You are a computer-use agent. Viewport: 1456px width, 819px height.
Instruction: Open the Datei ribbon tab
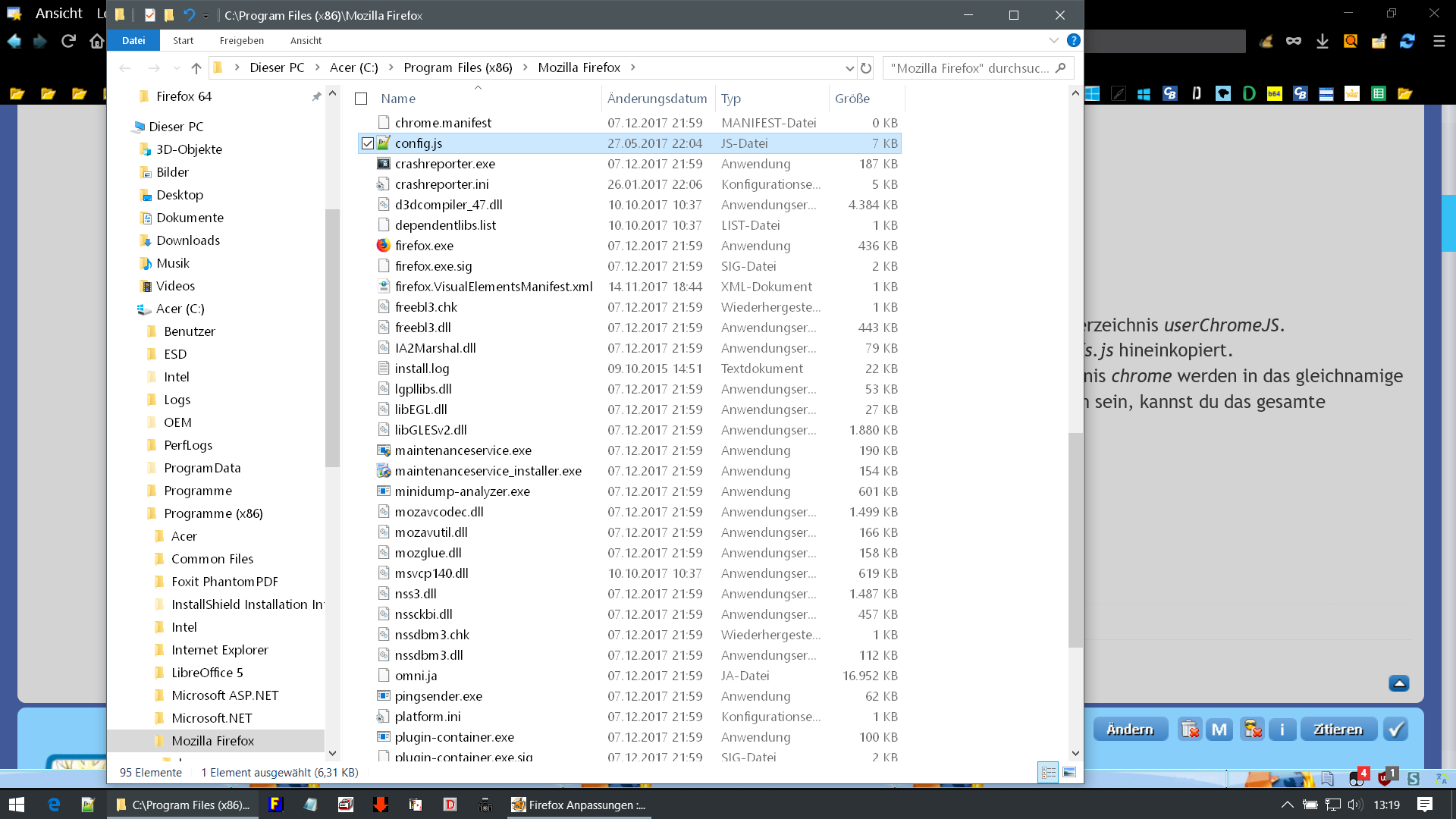tap(133, 40)
